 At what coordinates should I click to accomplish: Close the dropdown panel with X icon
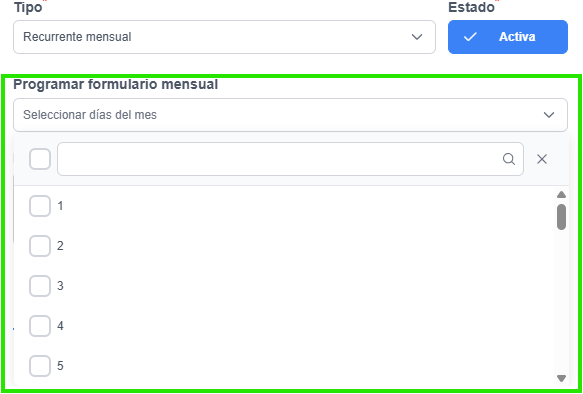point(542,159)
